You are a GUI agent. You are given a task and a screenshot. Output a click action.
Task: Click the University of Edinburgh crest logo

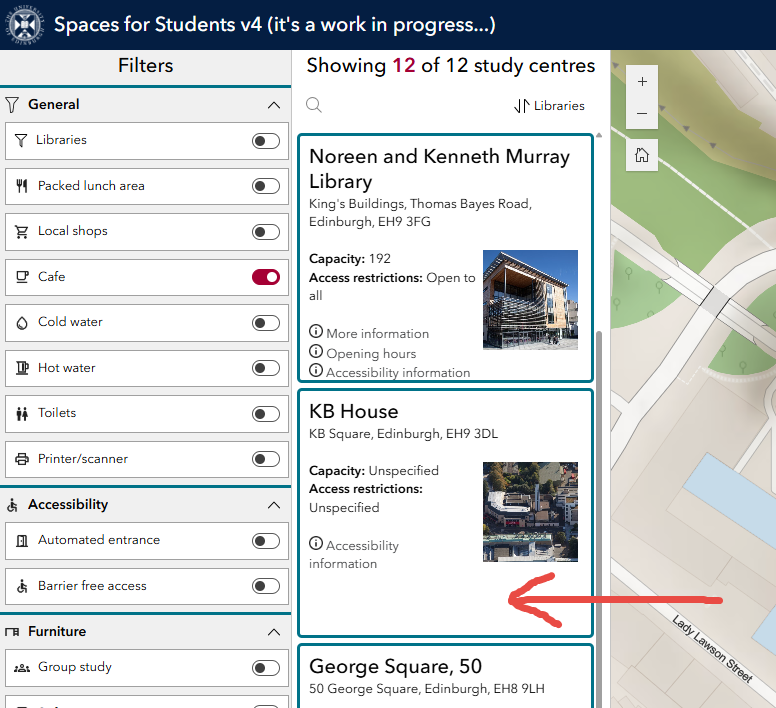point(25,25)
